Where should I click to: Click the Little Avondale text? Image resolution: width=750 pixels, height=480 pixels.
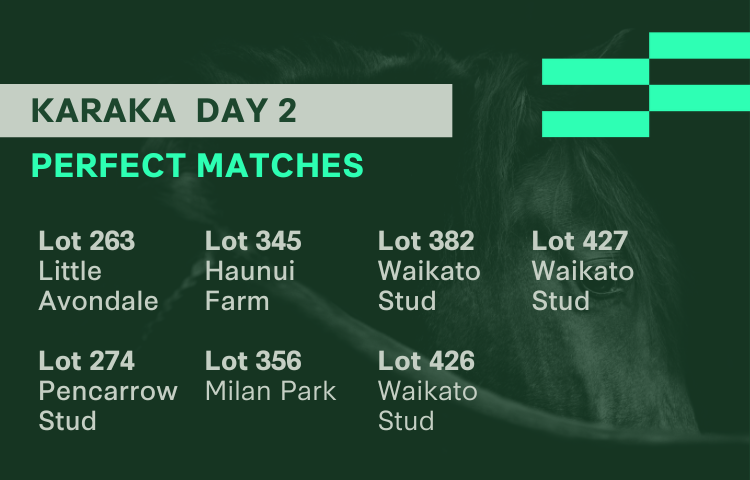pyautogui.click(x=98, y=286)
